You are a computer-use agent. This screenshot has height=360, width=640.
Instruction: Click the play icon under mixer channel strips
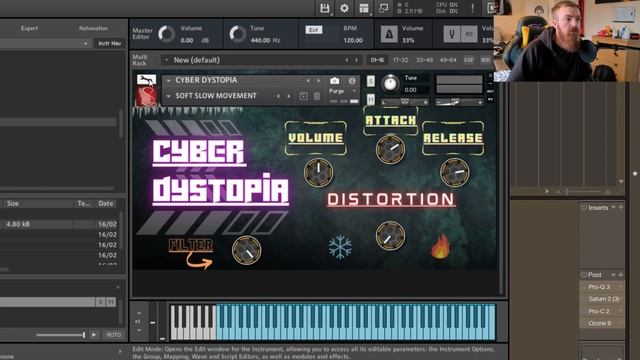pos(547,191)
